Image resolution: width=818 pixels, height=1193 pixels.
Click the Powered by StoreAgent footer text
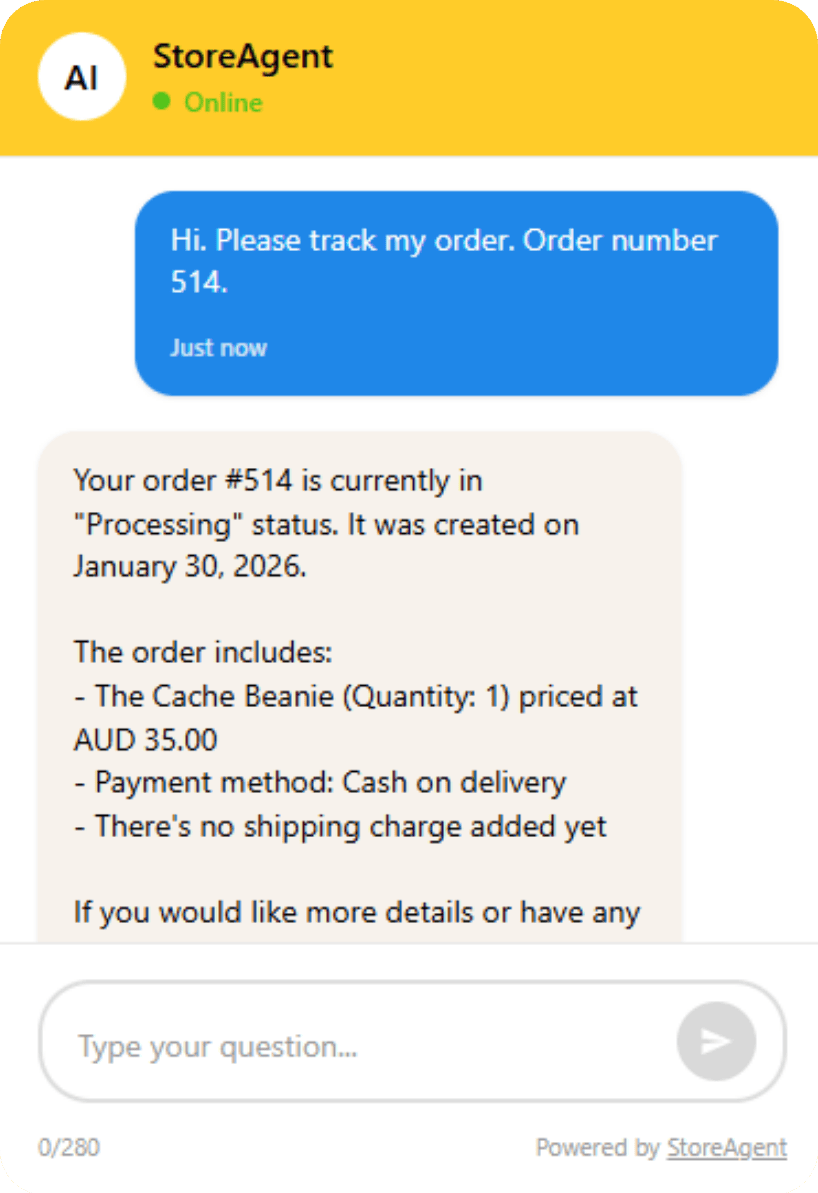(x=662, y=1147)
